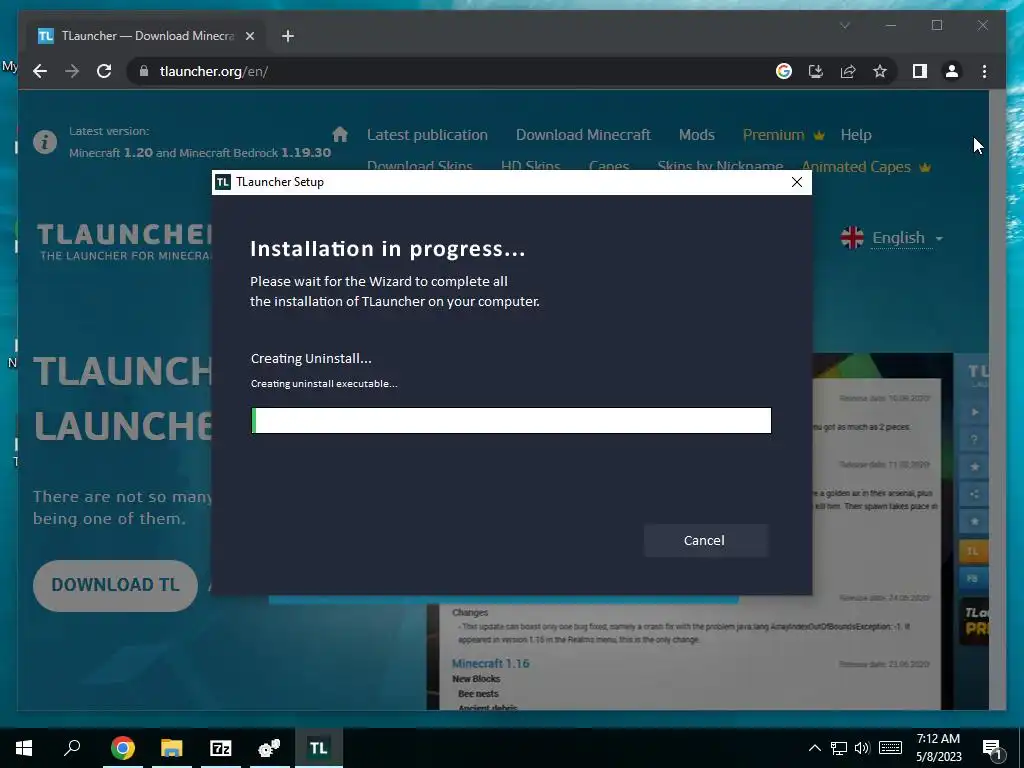Image resolution: width=1024 pixels, height=768 pixels.
Task: View site security lock info
Action: (144, 71)
